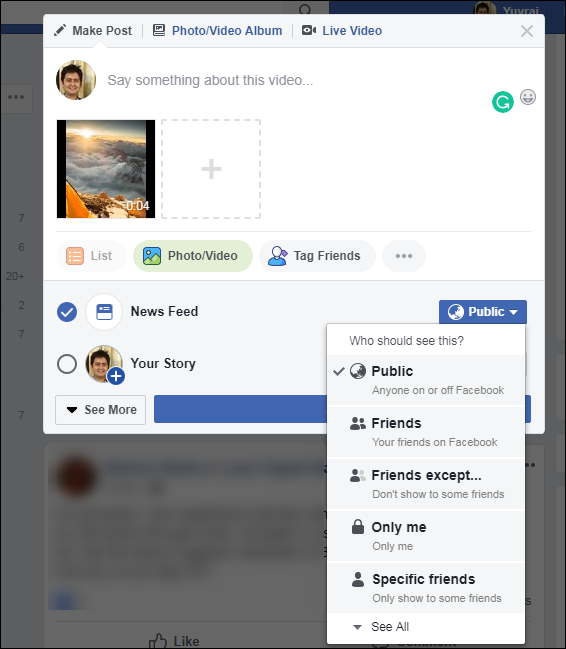Image resolution: width=566 pixels, height=649 pixels.
Task: Click the album icon beside Photo/Video Album
Action: click(x=159, y=30)
